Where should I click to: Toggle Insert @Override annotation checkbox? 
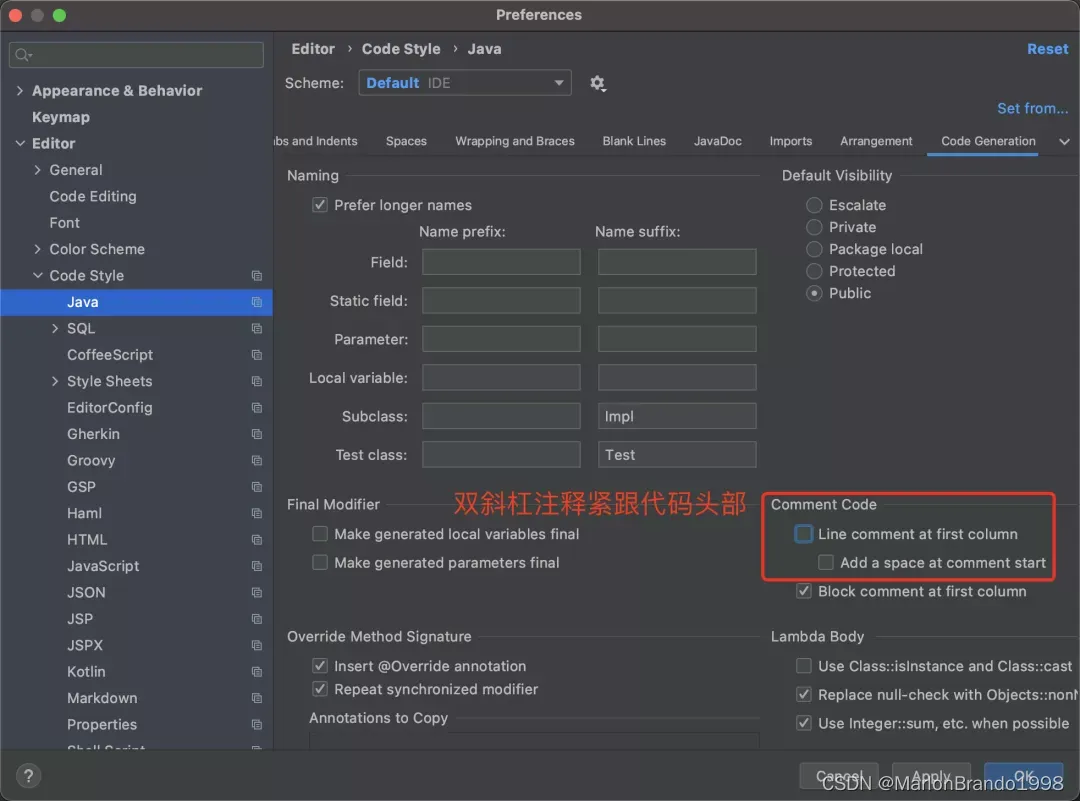[320, 666]
